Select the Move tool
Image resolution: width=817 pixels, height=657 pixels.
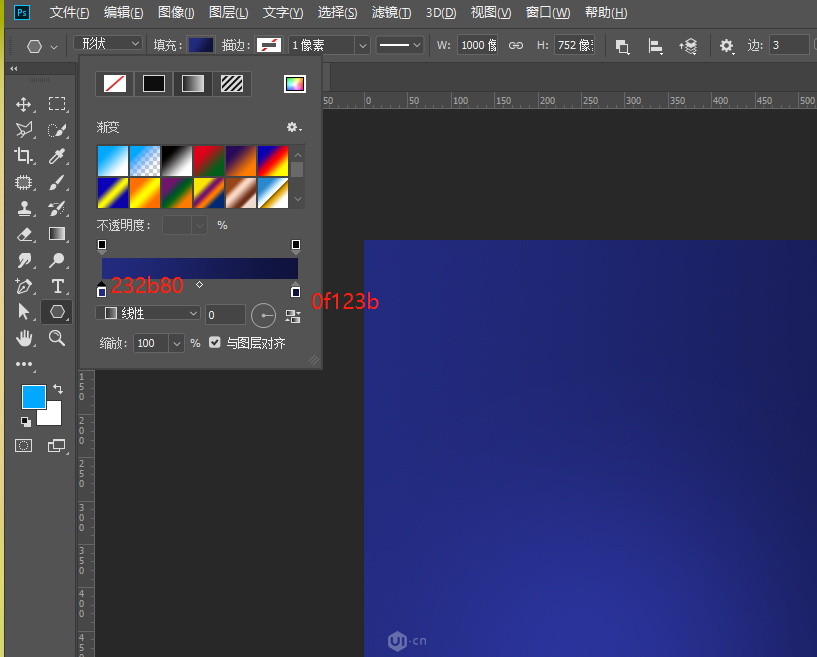pyautogui.click(x=25, y=104)
